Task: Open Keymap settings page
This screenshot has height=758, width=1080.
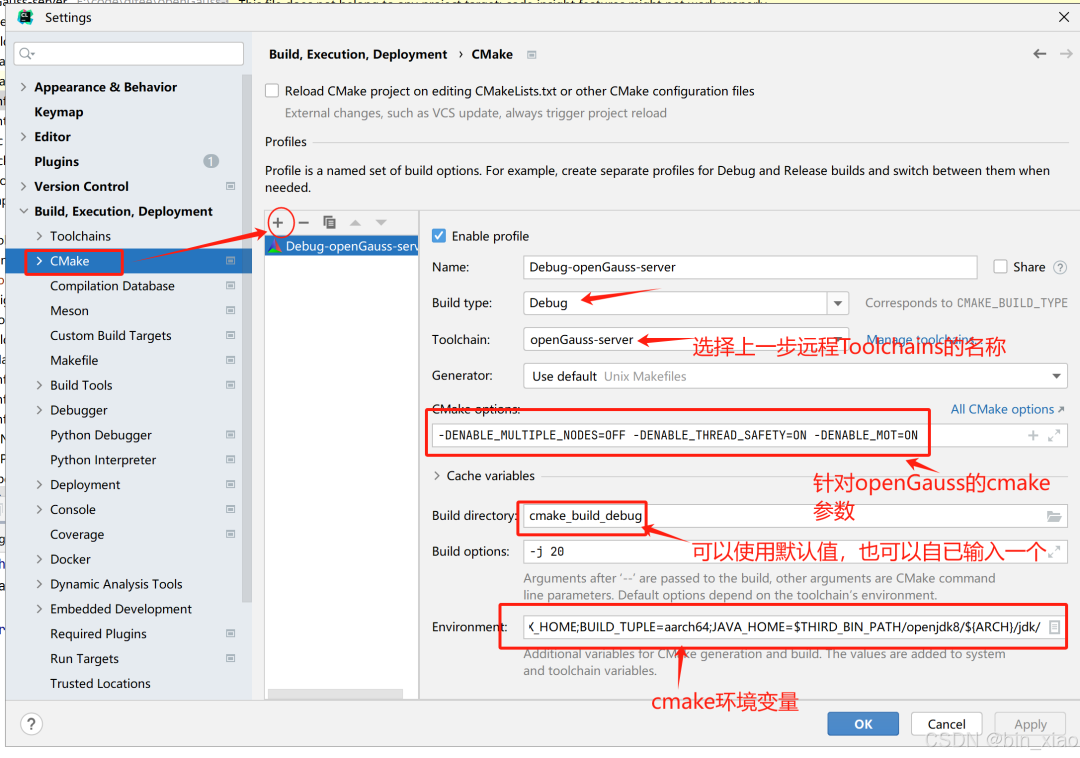Action: (59, 112)
